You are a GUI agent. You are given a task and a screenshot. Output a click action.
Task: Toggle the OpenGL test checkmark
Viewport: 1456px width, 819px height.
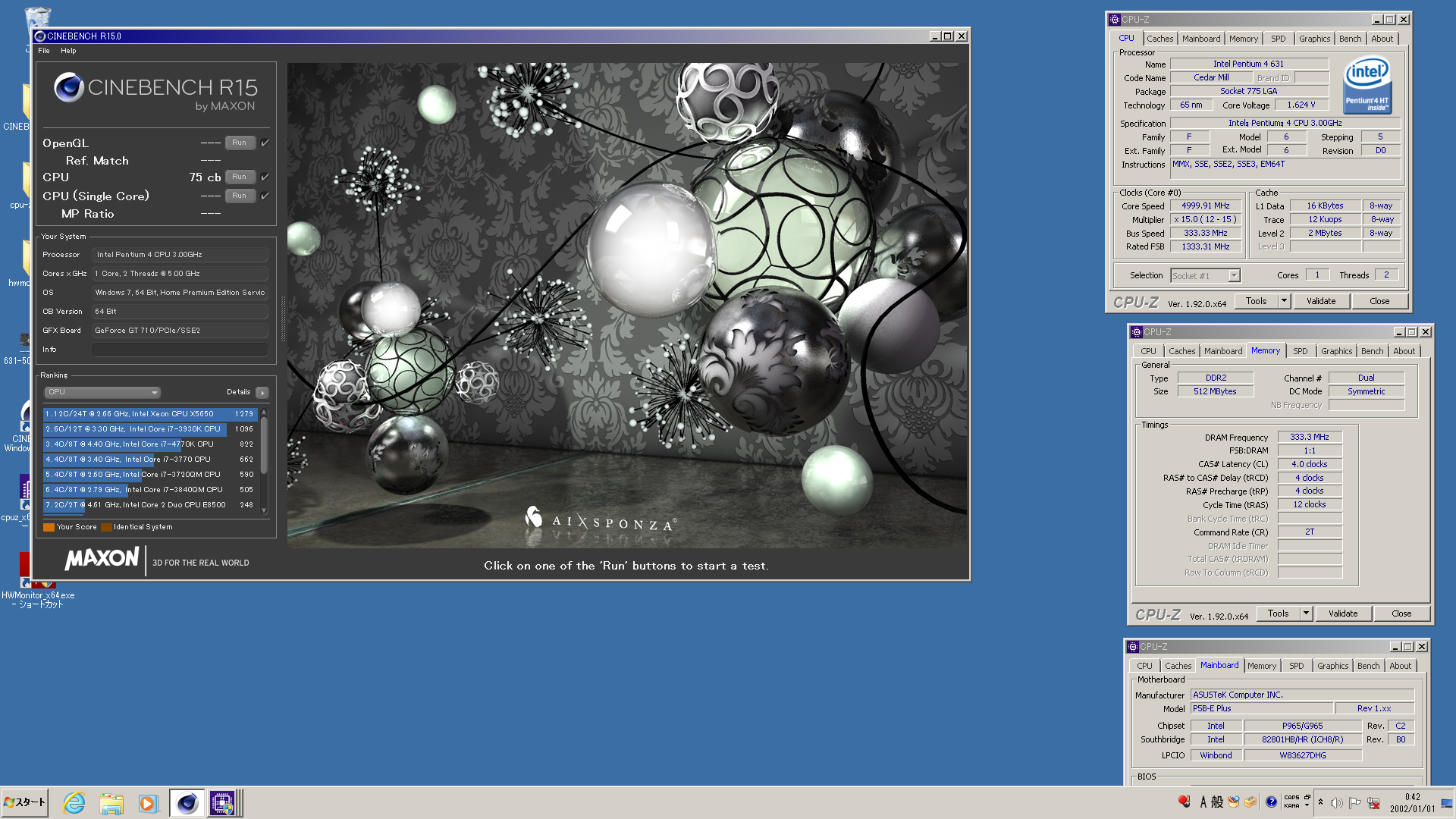[x=265, y=143]
